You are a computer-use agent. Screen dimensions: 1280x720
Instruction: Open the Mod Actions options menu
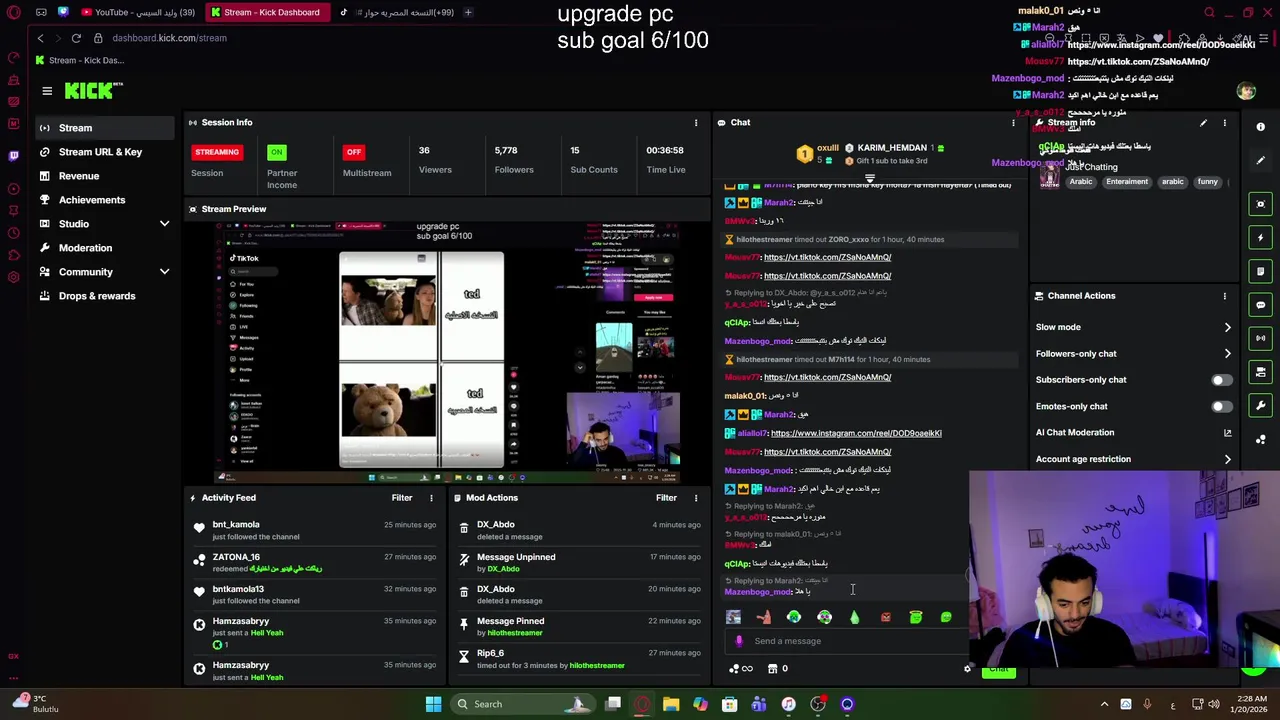click(696, 498)
